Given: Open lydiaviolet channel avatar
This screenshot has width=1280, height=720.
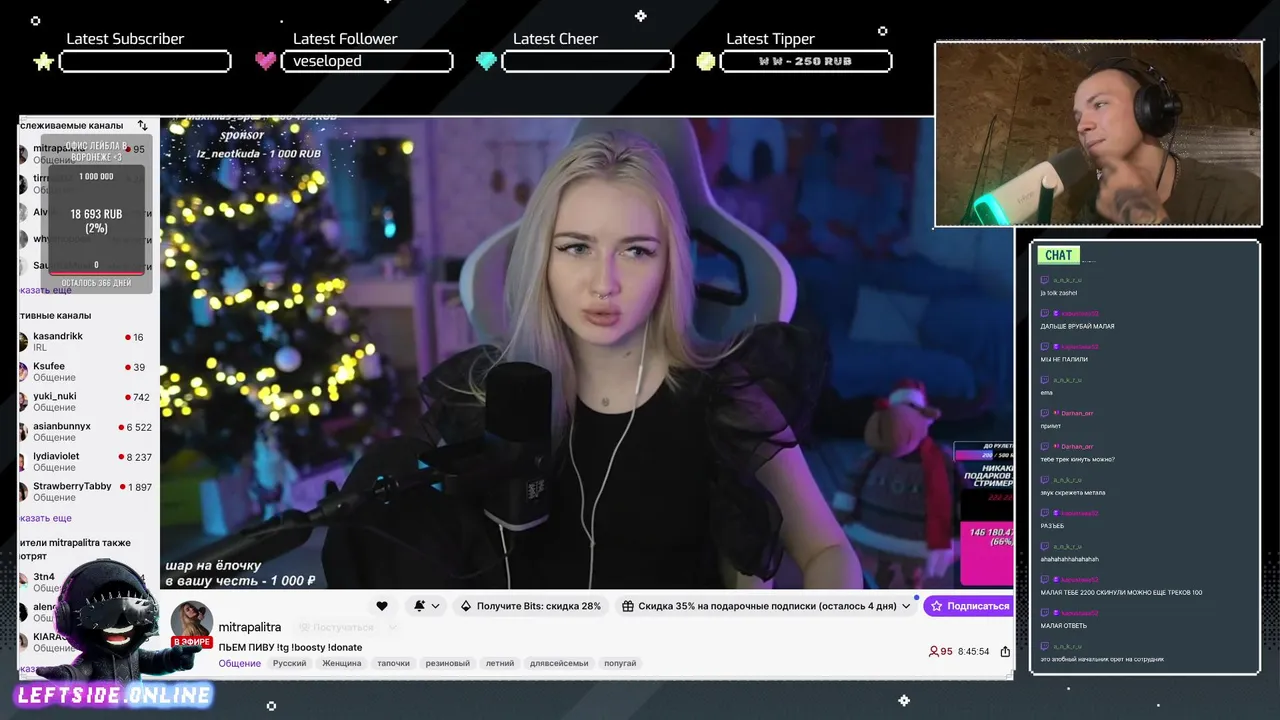Looking at the screenshot, I should [24, 462].
